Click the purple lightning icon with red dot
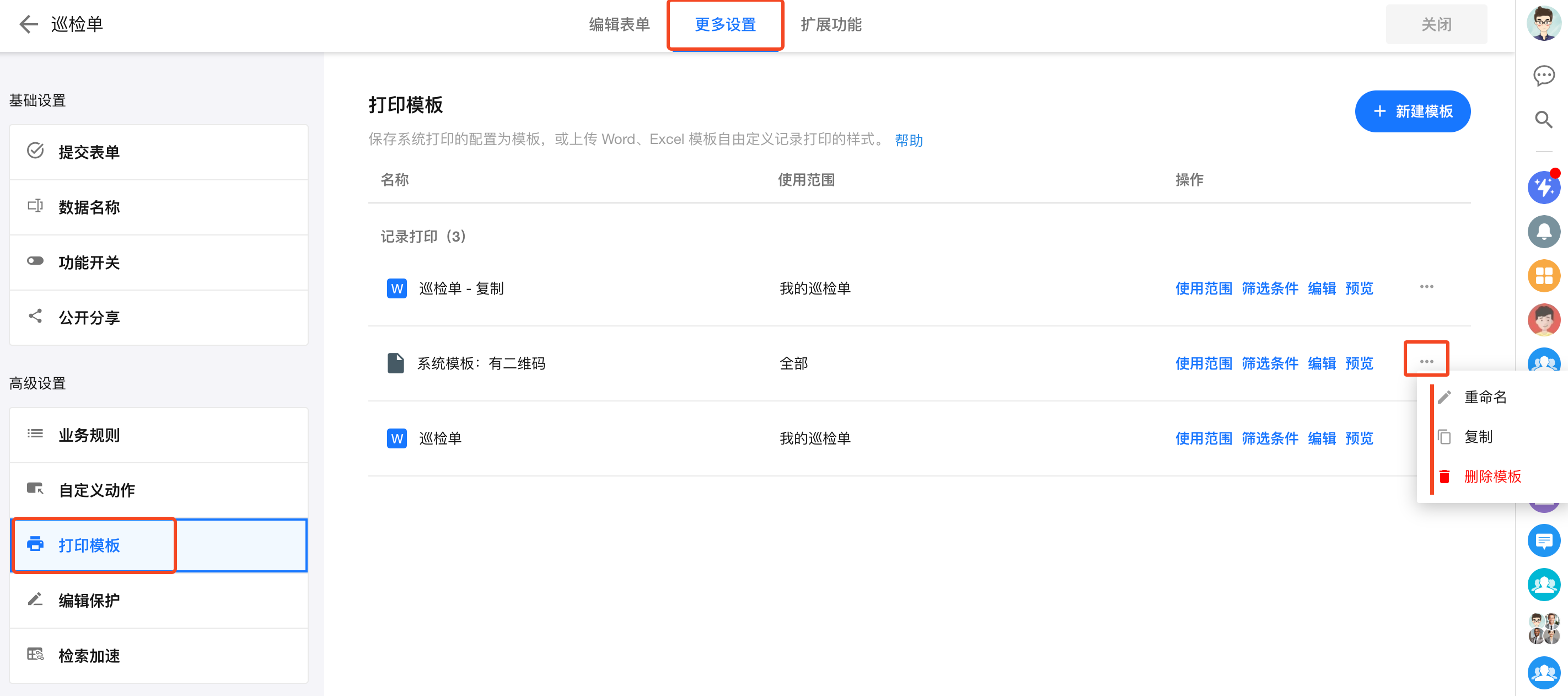 click(1543, 188)
